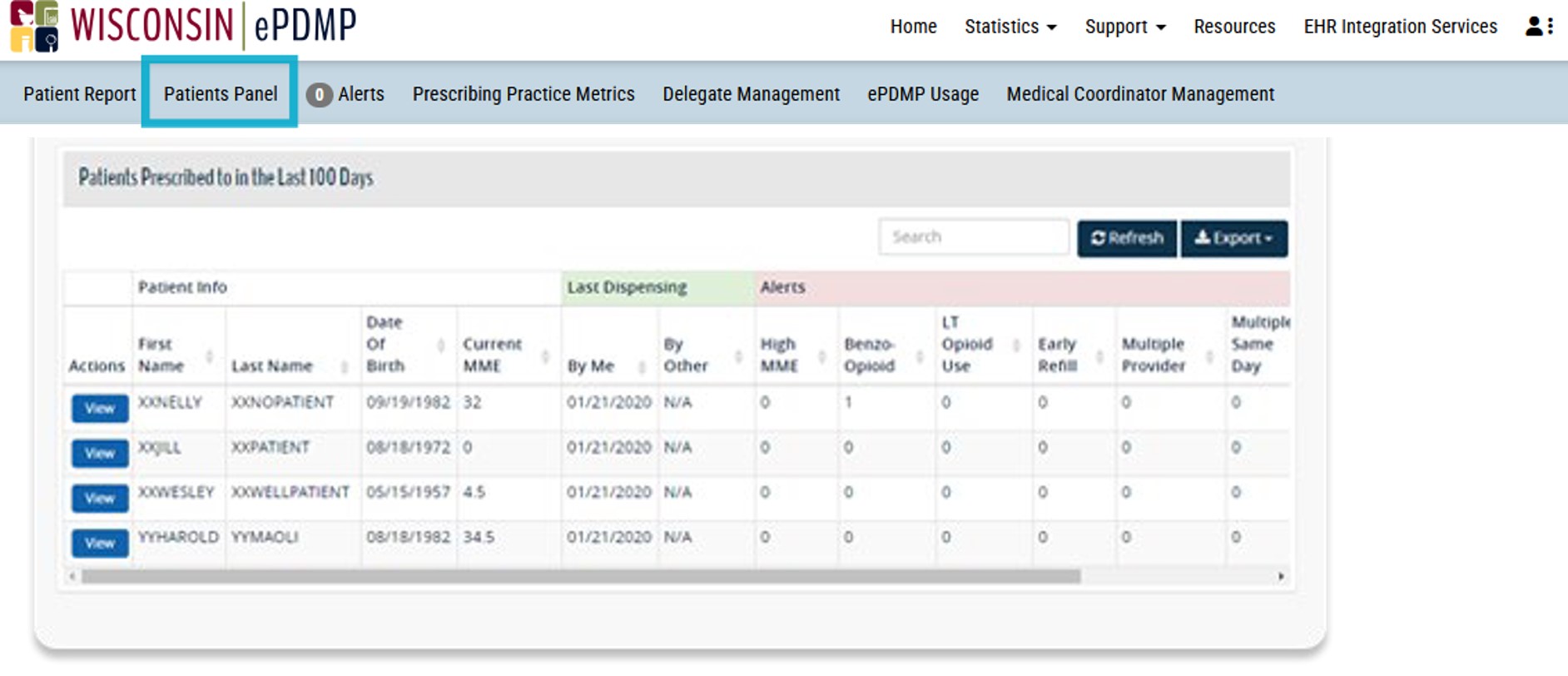Click the Refresh button
This screenshot has height=676, width=1568.
[x=1127, y=238]
